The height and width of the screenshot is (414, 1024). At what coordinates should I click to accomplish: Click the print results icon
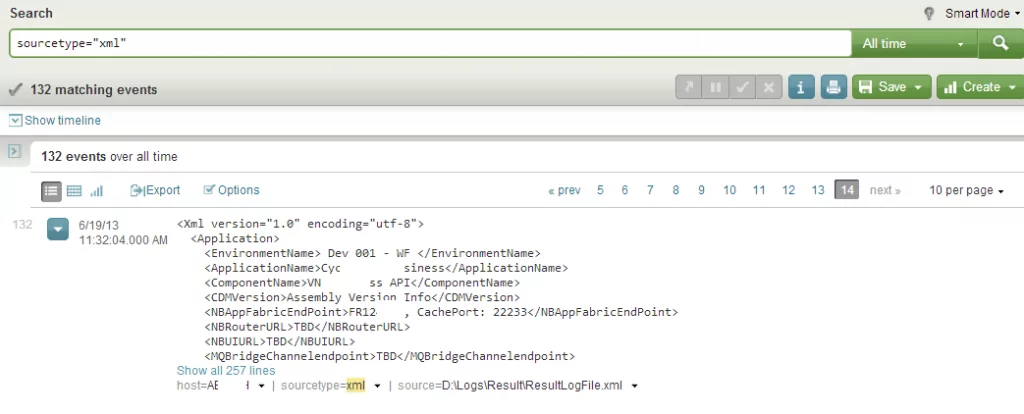[x=833, y=87]
